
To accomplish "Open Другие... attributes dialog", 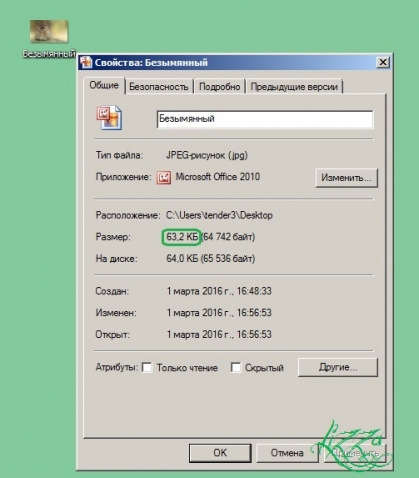I will (x=338, y=367).
